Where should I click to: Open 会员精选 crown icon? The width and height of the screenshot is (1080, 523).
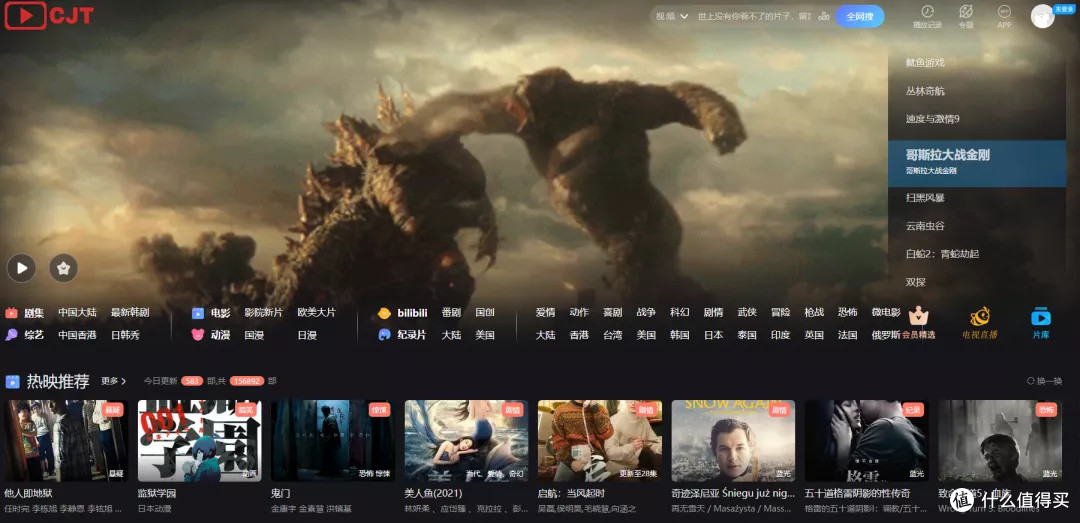point(919,316)
